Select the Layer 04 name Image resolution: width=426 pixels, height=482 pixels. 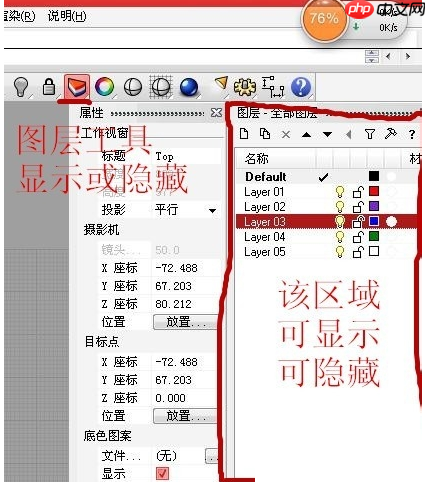[x=264, y=237]
